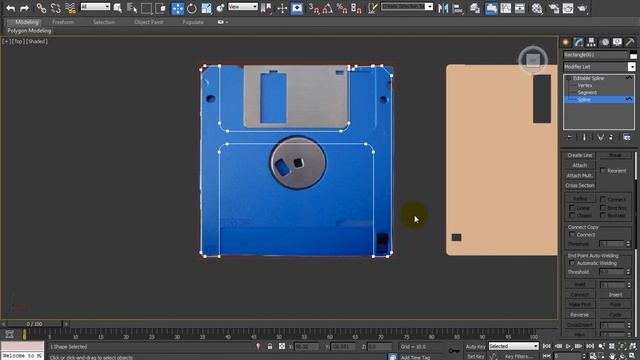The width and height of the screenshot is (640, 360).
Task: Toggle Window/Crossing selection icon
Action: pos(160,8)
